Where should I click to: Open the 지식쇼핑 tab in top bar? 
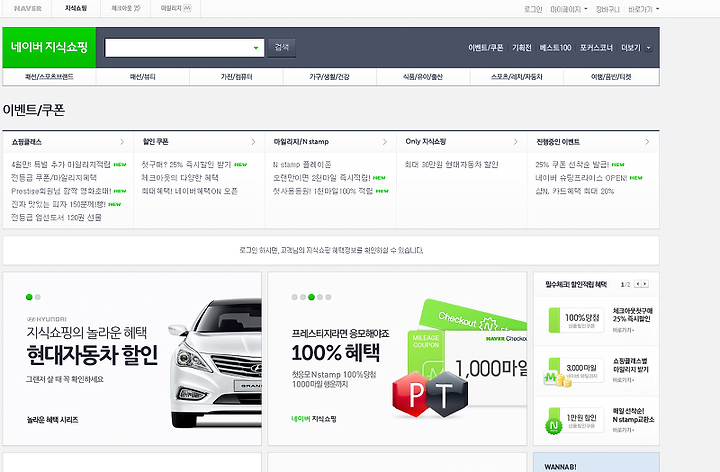(x=76, y=8)
